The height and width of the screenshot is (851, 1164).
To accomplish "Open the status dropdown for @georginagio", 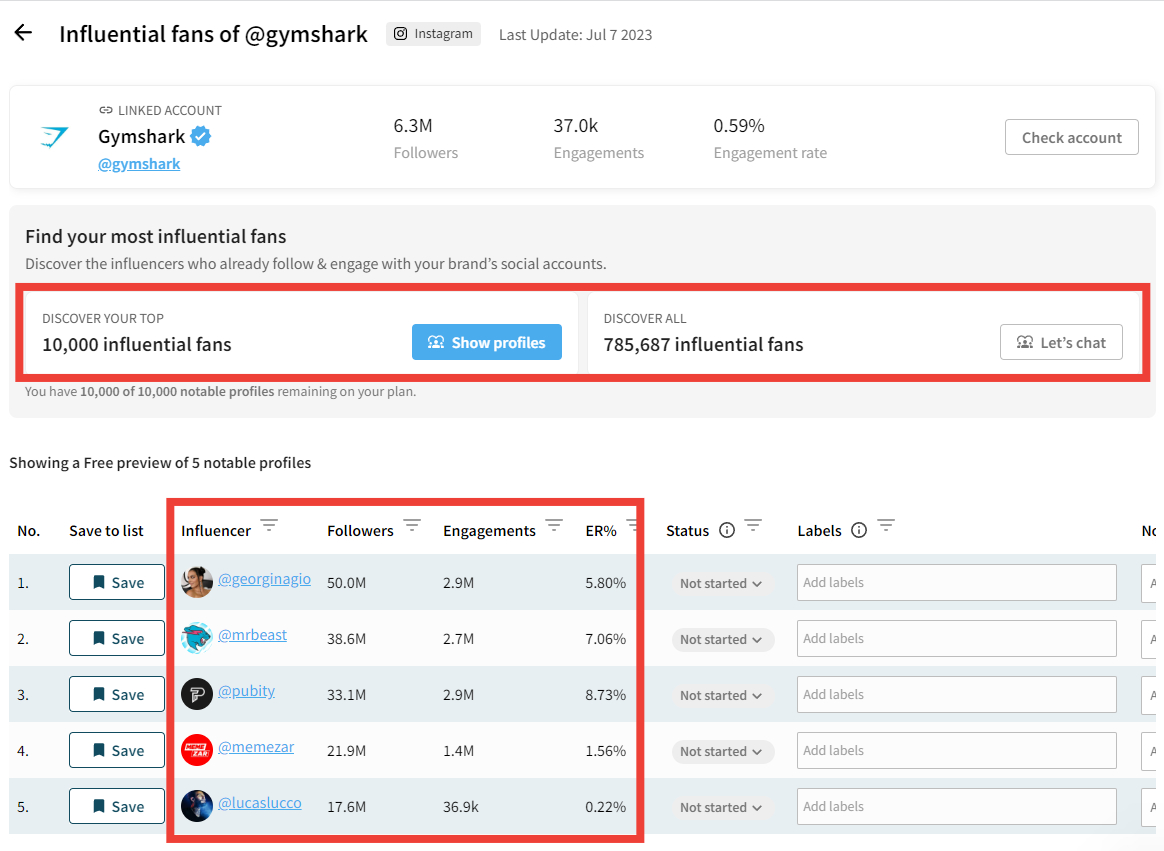I will (722, 584).
